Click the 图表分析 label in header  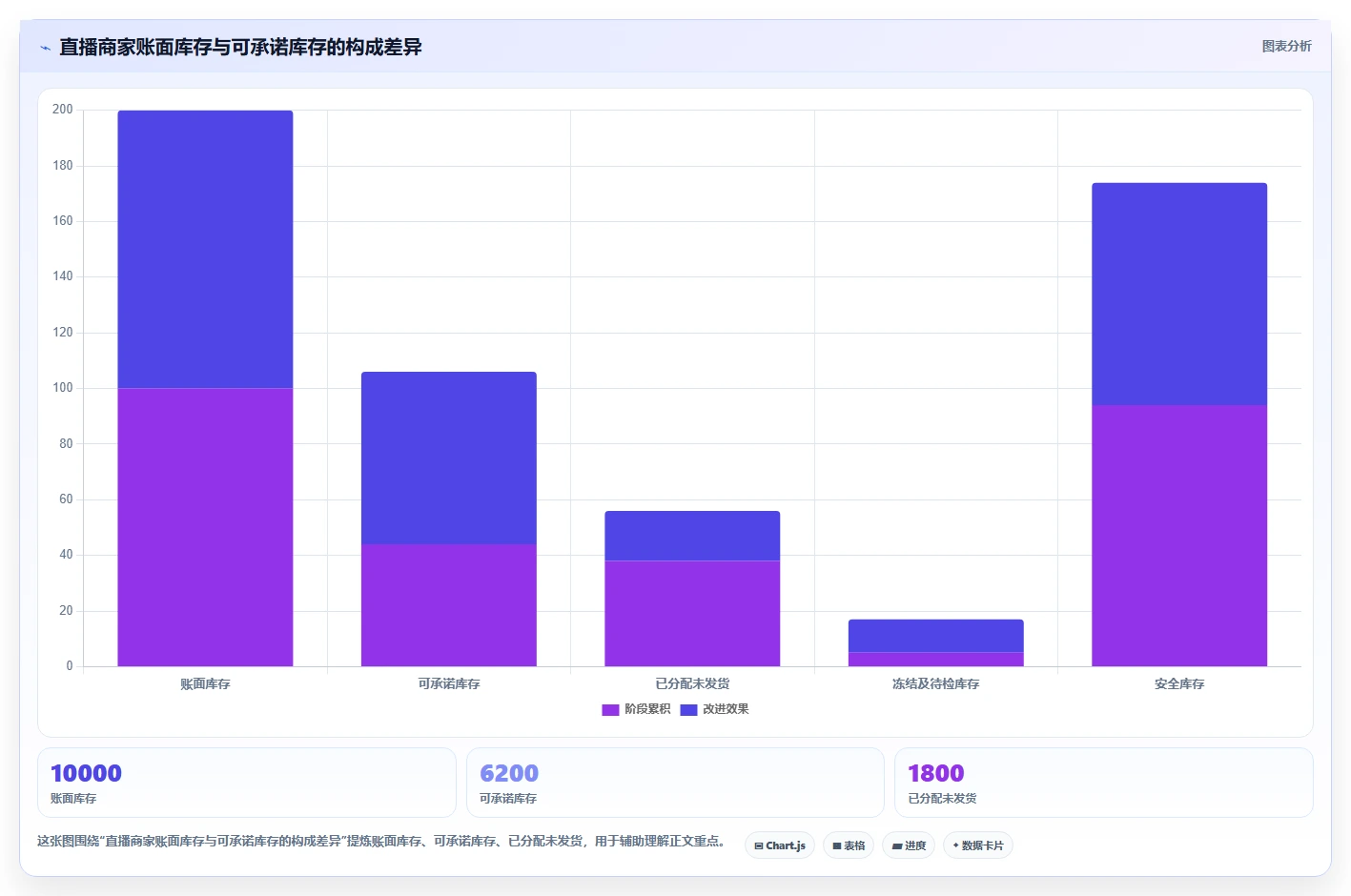1286,46
